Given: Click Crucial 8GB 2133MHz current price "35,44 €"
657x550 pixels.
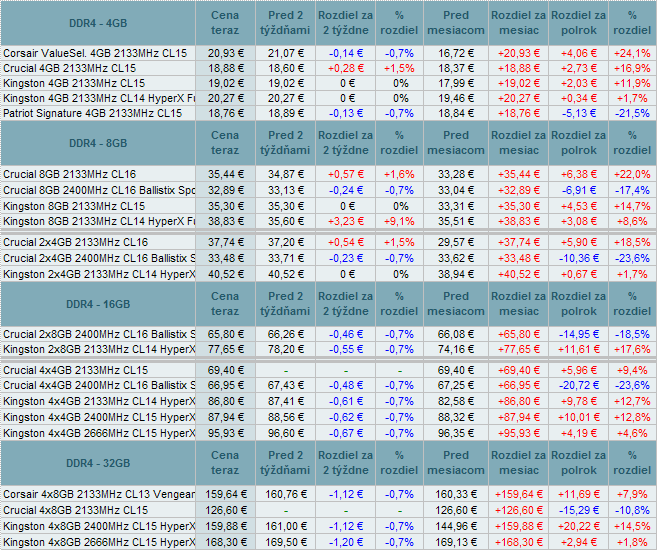Looking at the screenshot, I should tap(226, 174).
